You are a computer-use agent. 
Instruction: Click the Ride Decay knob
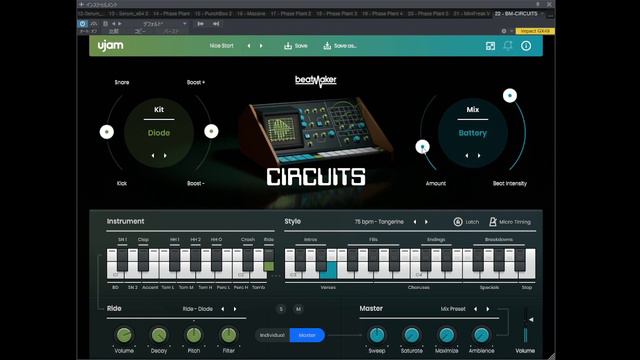[x=159, y=335]
